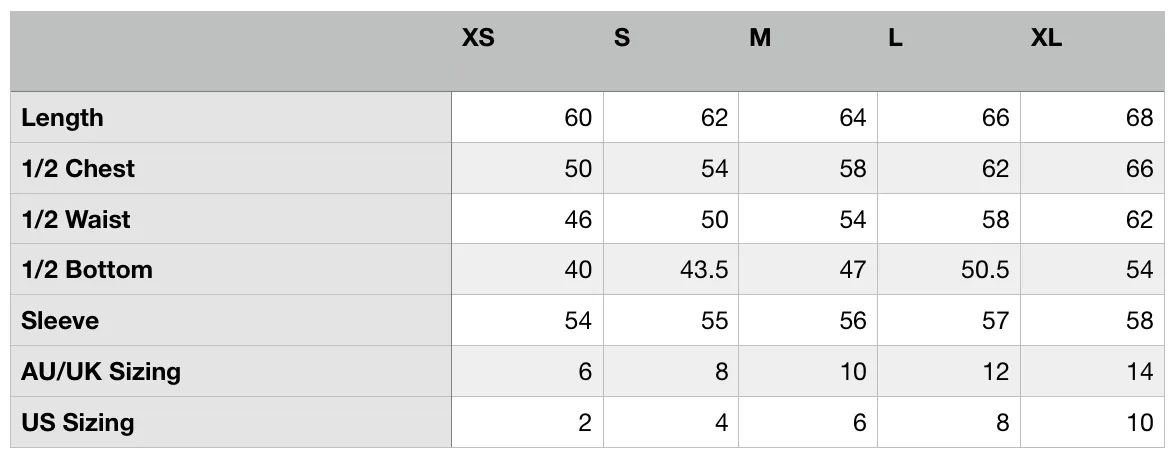Click the Length row label
This screenshot has height=458, width=1174.
pos(62,117)
